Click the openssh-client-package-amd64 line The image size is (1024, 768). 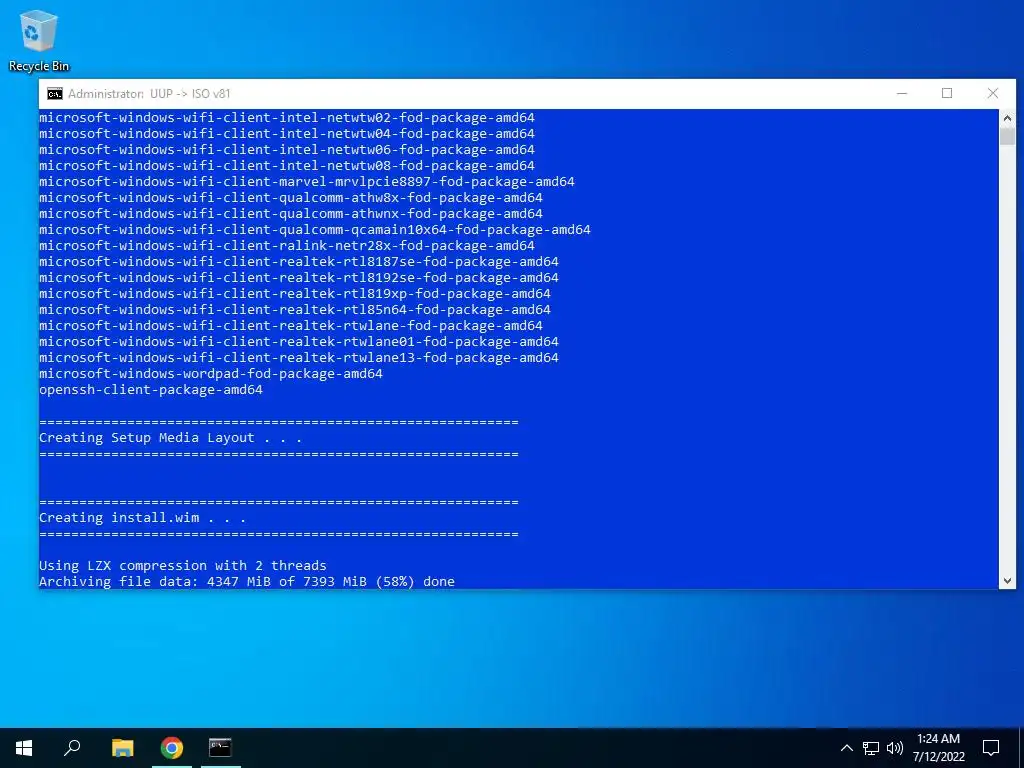[151, 390]
